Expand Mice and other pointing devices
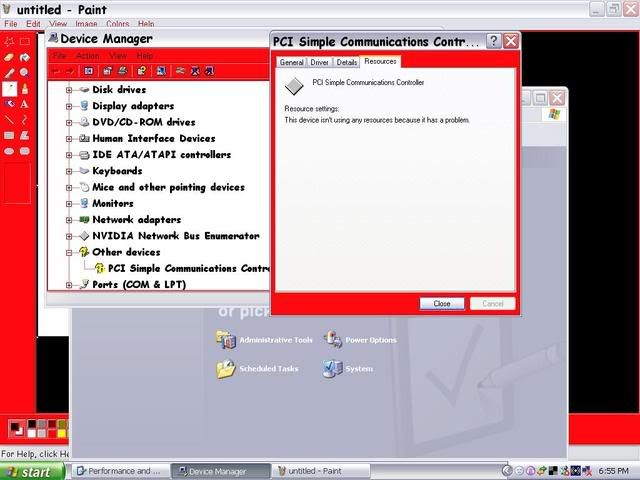This screenshot has height=480, width=640. point(69,187)
